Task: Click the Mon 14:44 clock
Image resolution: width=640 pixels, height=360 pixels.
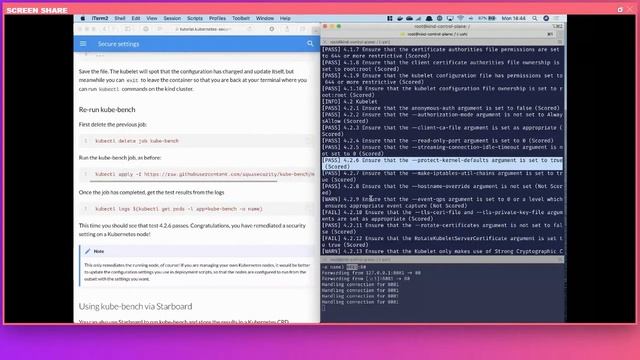Action: pos(513,18)
